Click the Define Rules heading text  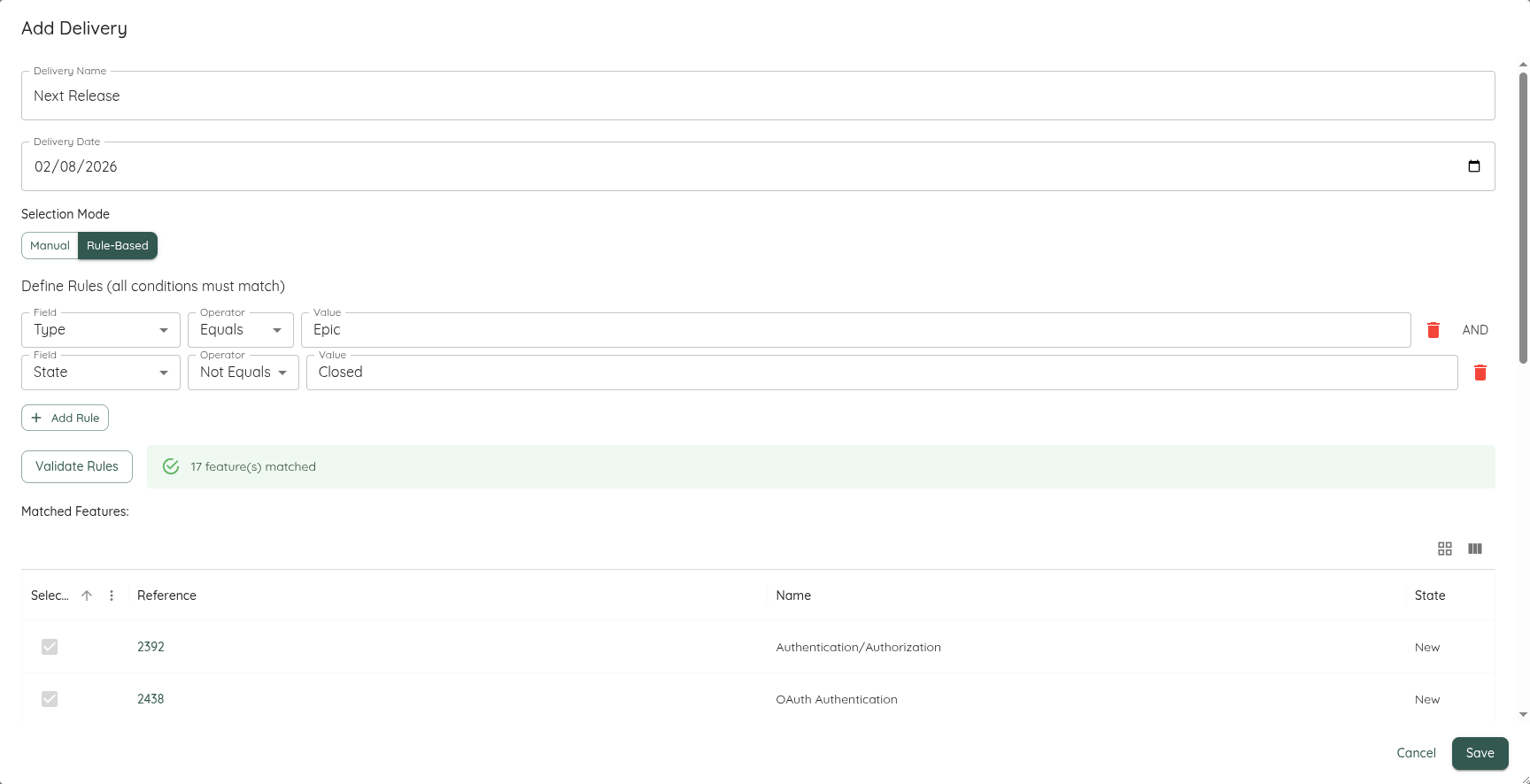click(153, 286)
